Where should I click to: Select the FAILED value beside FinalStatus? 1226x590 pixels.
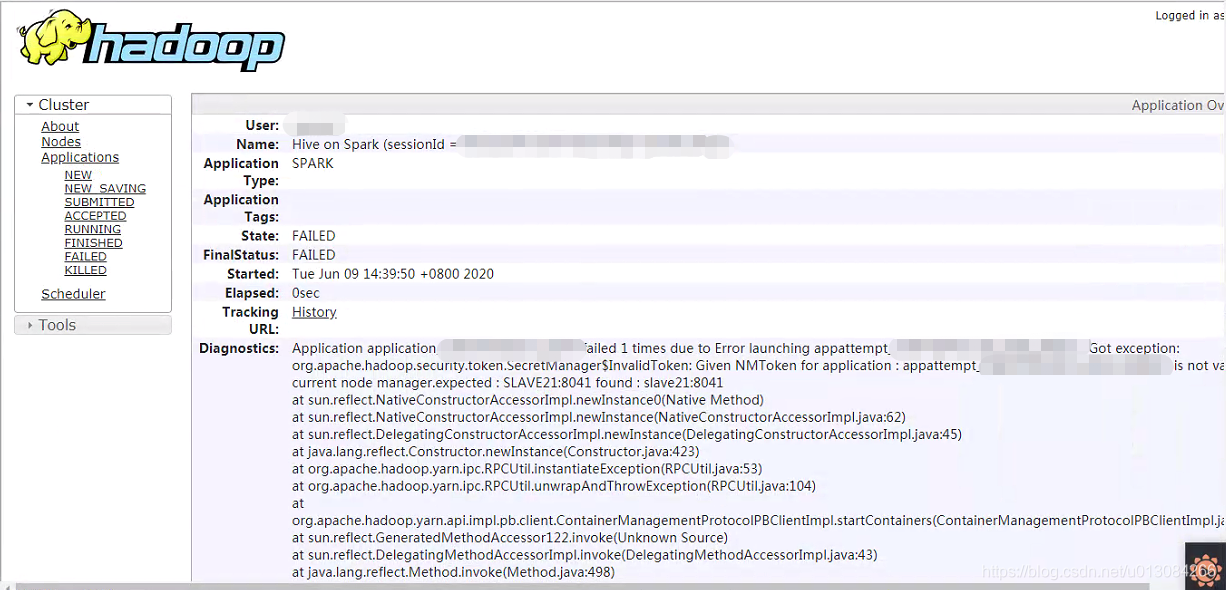[x=313, y=255]
